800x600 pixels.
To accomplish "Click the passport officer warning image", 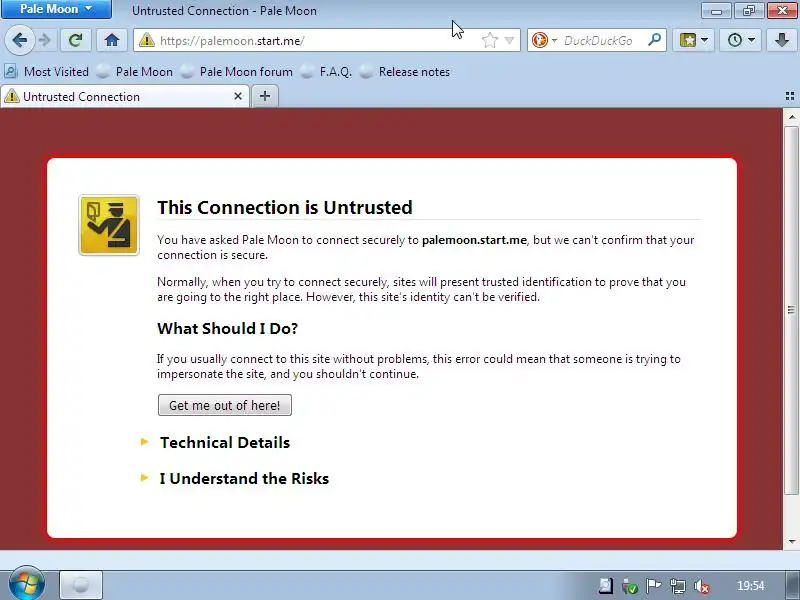I will click(109, 225).
